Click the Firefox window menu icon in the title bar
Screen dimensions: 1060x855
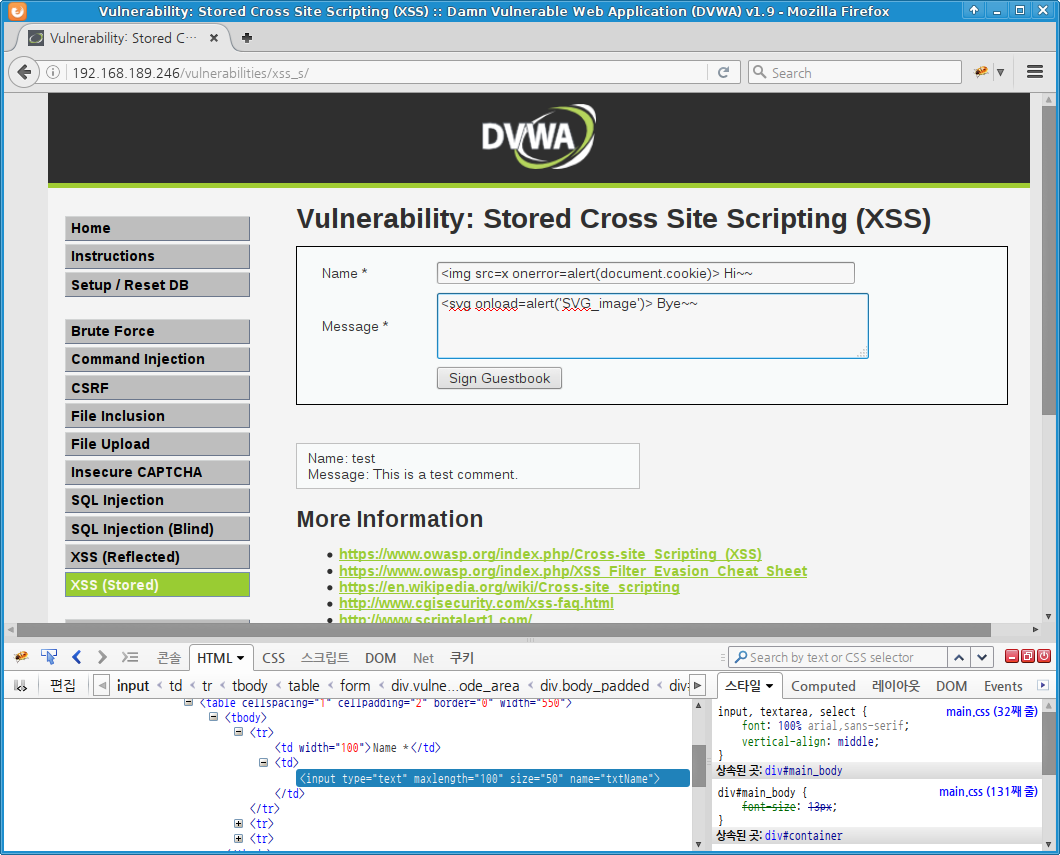(18, 11)
